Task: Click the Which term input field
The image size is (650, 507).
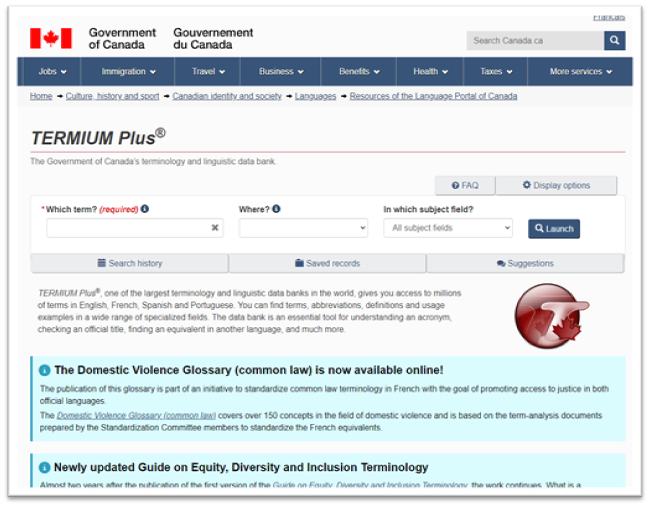Action: click(x=135, y=228)
